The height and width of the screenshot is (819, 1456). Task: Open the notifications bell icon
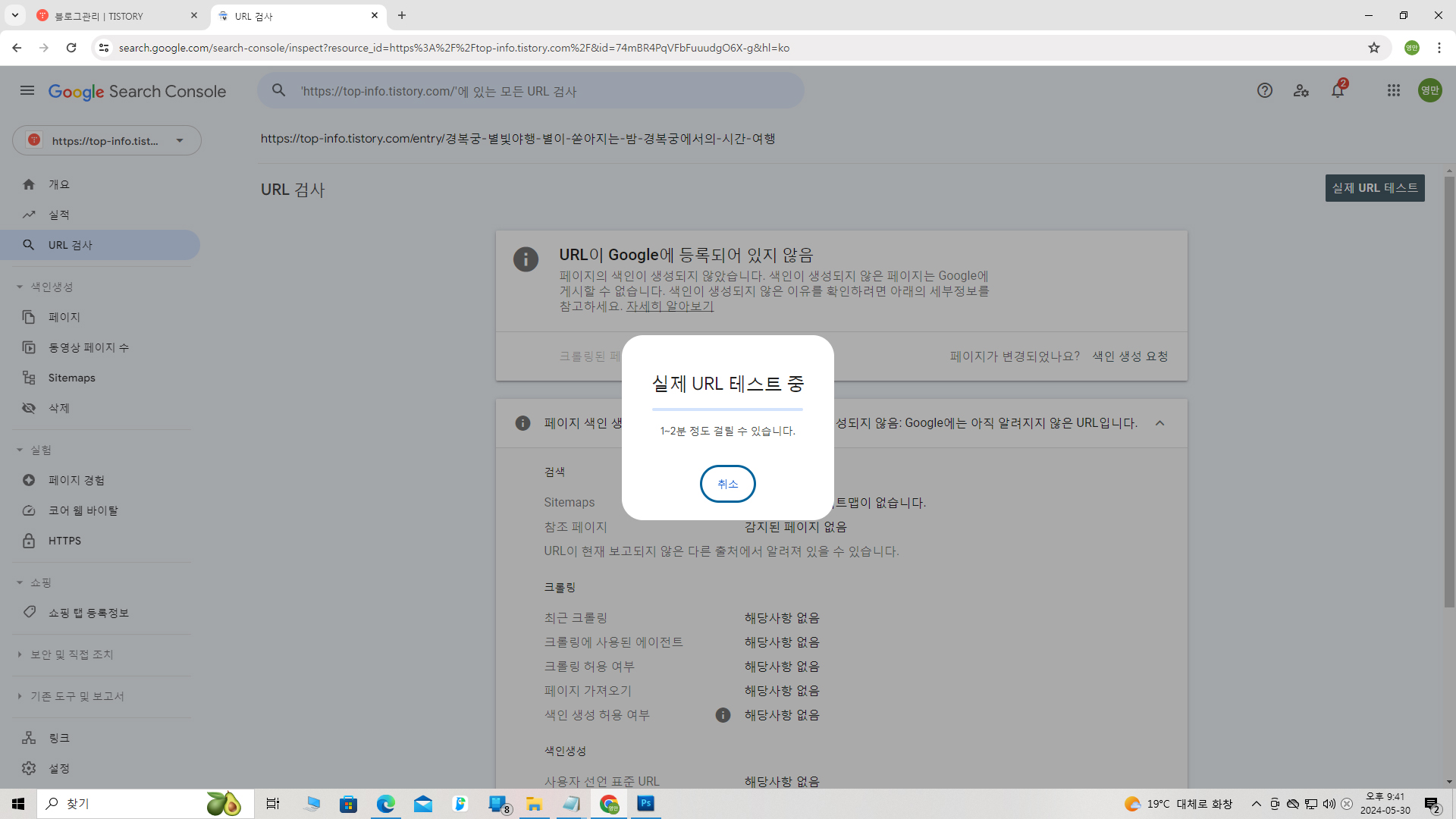tap(1338, 91)
